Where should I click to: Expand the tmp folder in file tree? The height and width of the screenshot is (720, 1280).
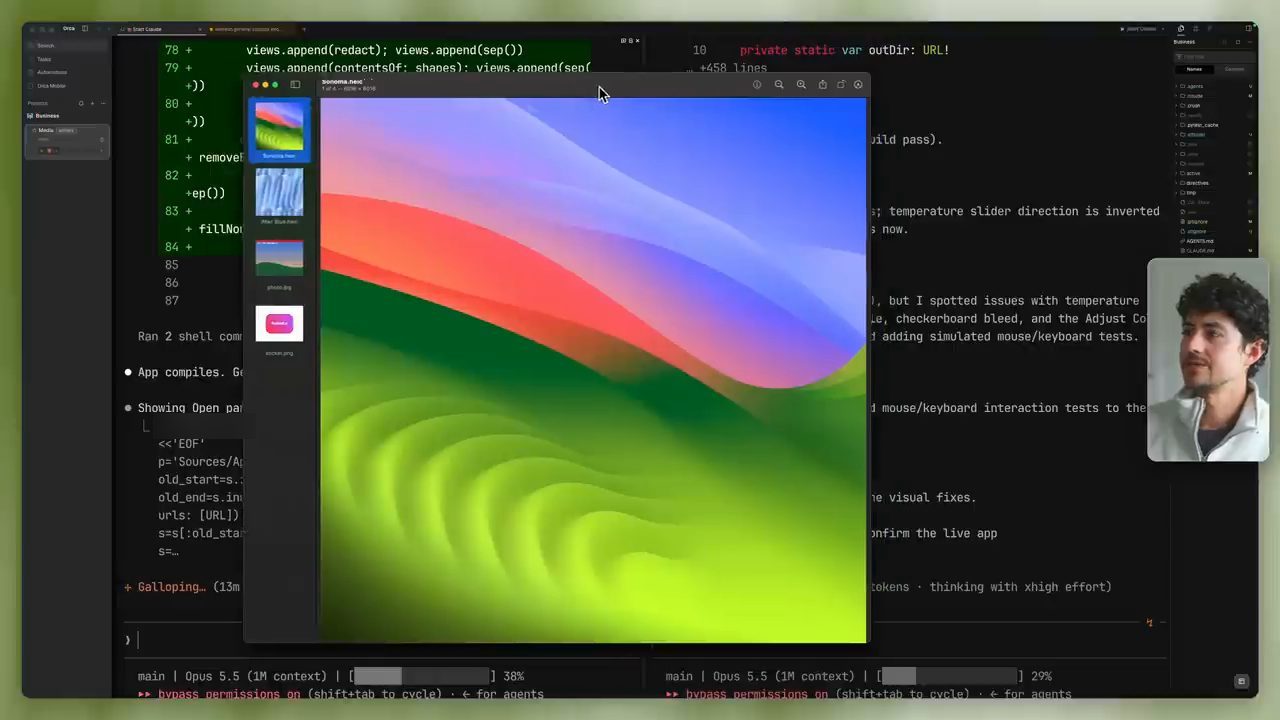[x=1190, y=192]
